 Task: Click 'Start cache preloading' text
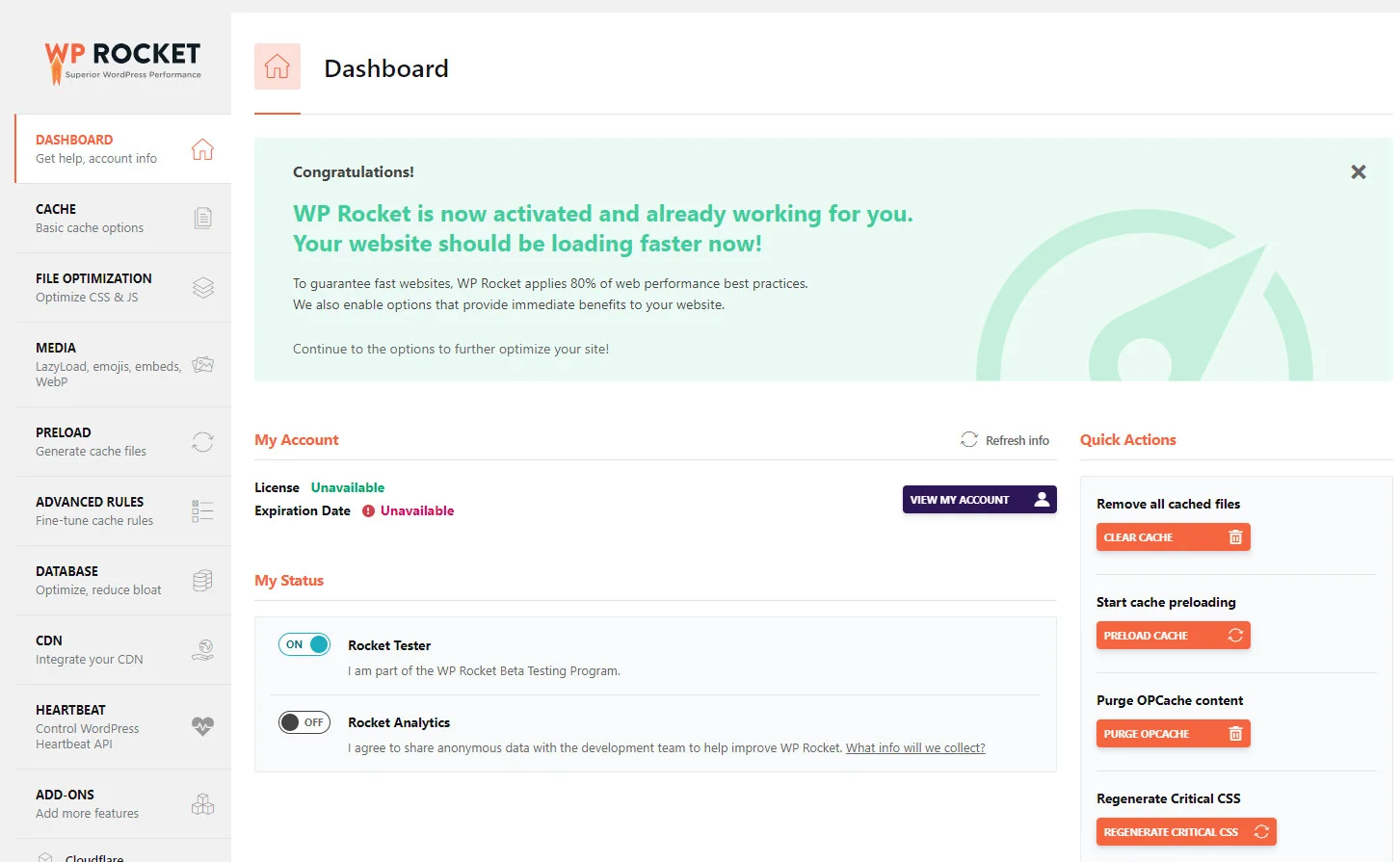pyautogui.click(x=1166, y=602)
